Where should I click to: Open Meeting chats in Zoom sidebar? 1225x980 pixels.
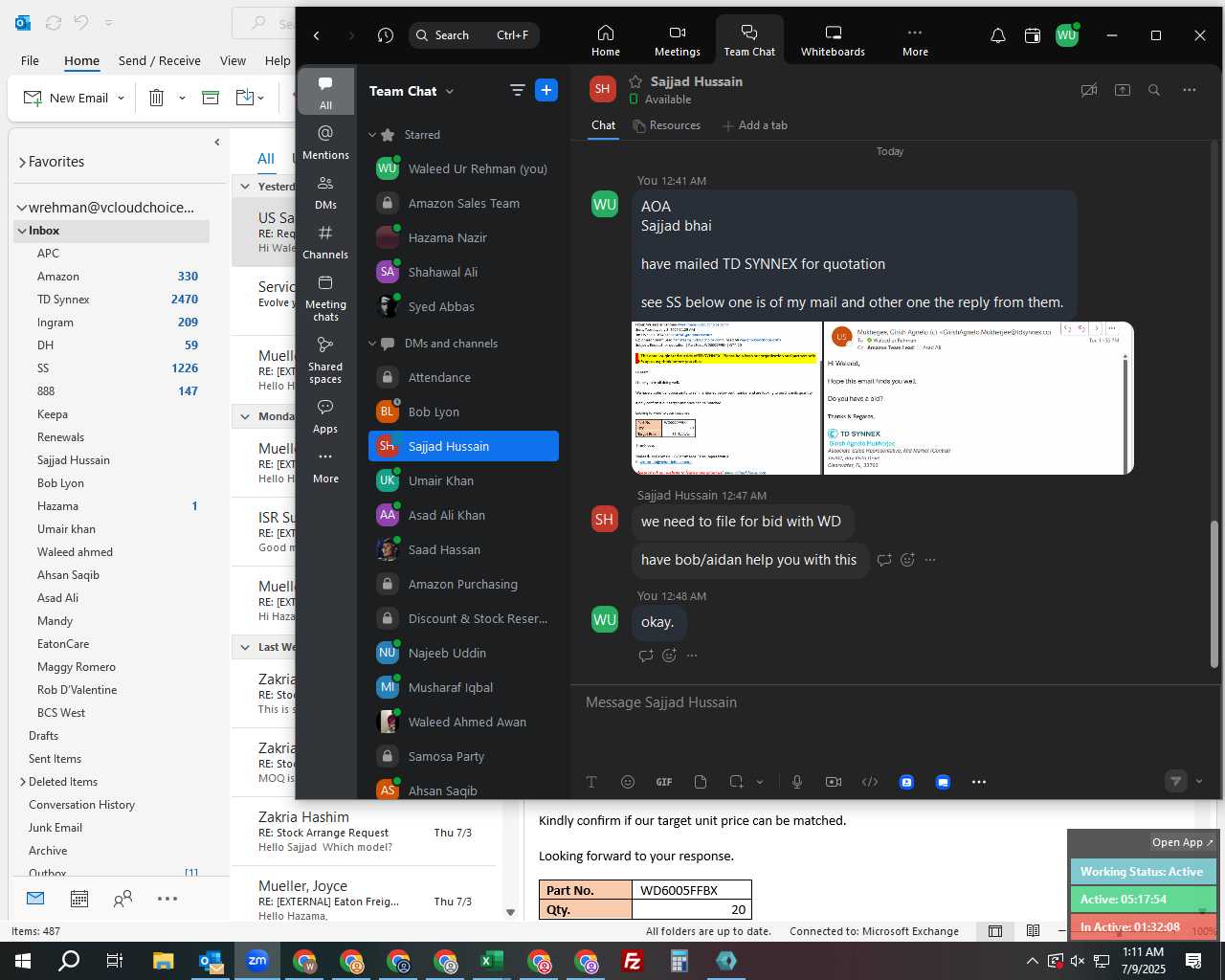325,298
